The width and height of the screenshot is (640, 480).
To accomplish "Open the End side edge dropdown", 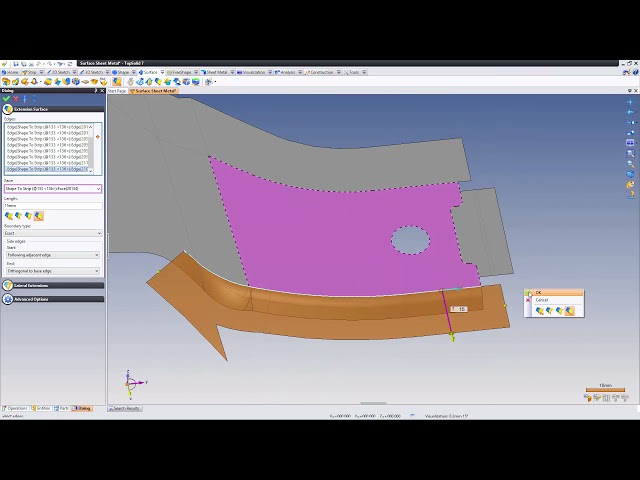I will tap(53, 271).
